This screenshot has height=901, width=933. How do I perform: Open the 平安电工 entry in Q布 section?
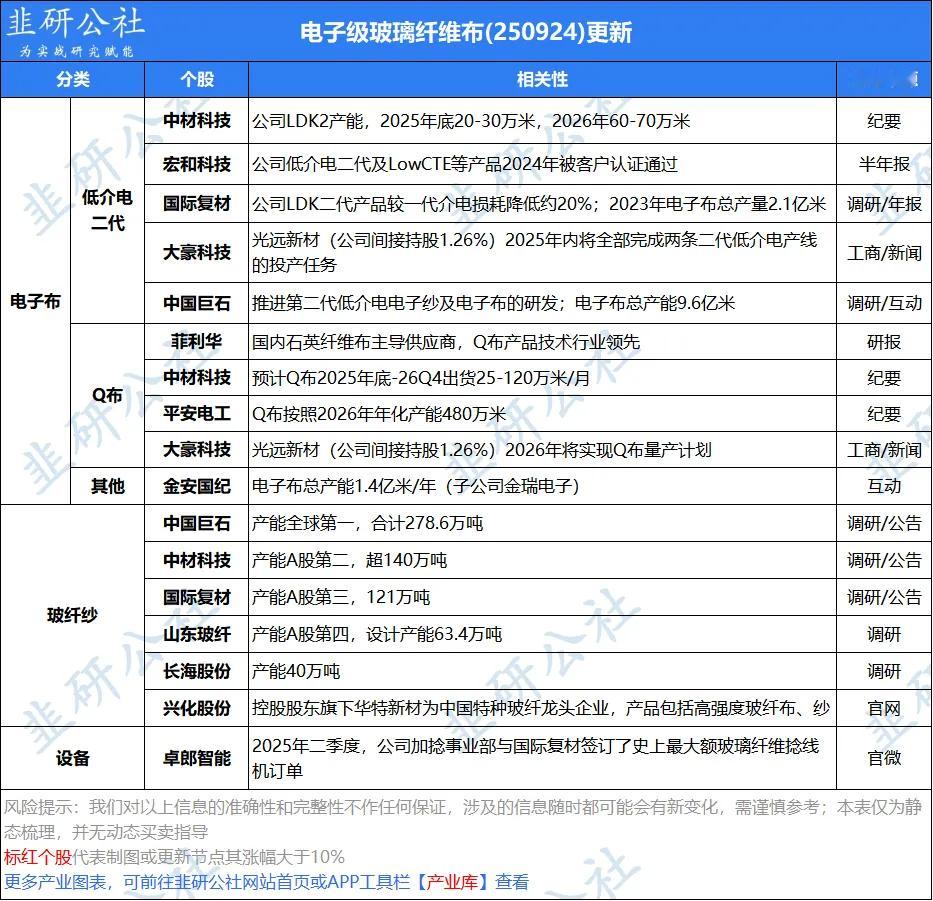pos(196,413)
